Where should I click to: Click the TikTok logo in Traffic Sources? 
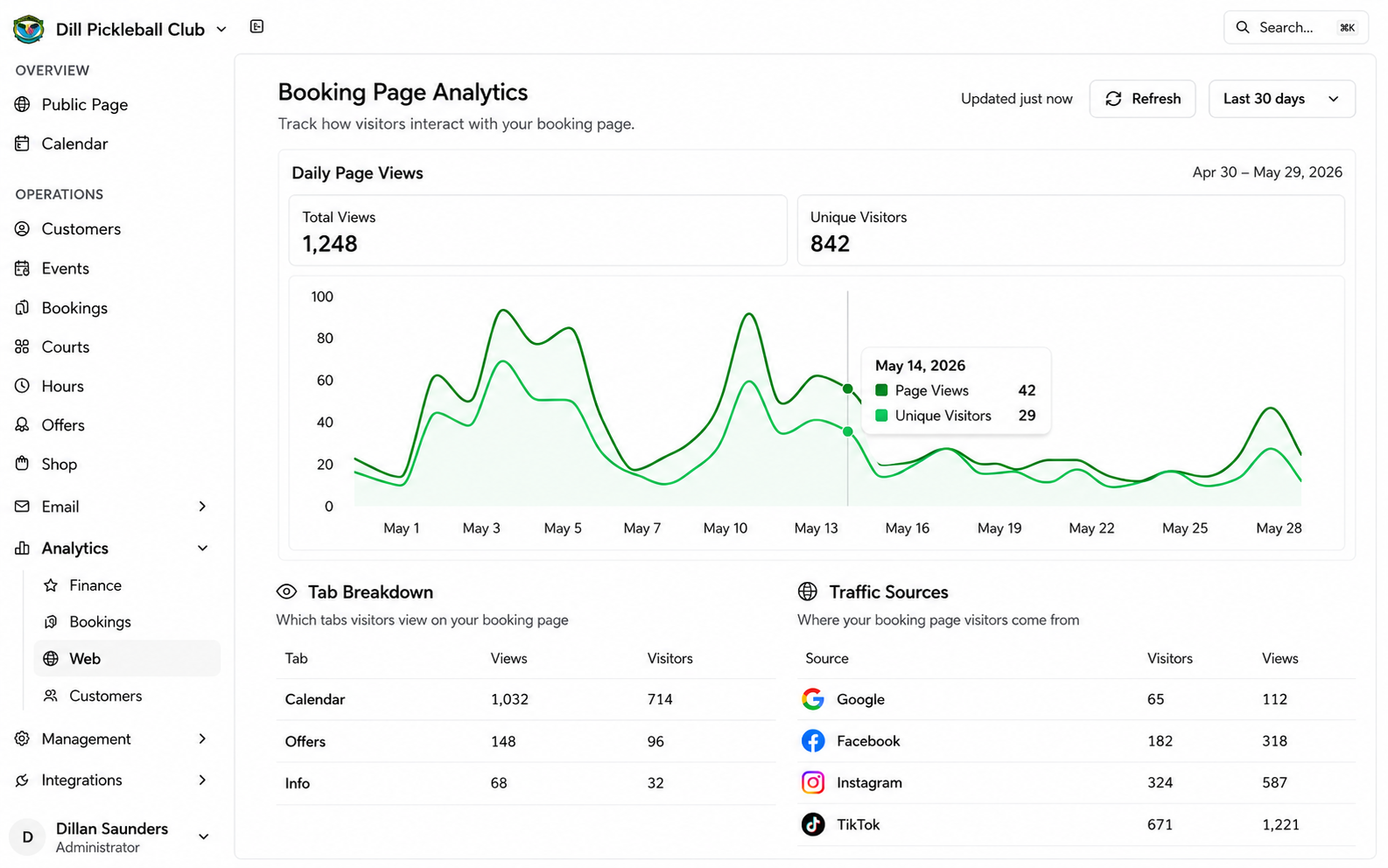(813, 824)
